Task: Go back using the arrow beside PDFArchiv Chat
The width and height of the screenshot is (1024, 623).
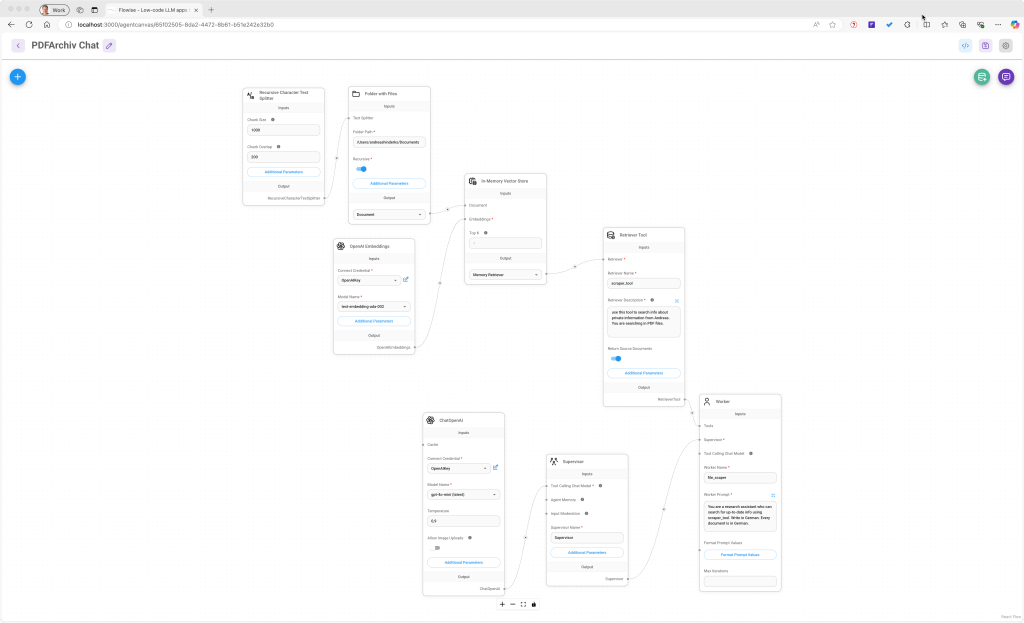Action: [18, 45]
